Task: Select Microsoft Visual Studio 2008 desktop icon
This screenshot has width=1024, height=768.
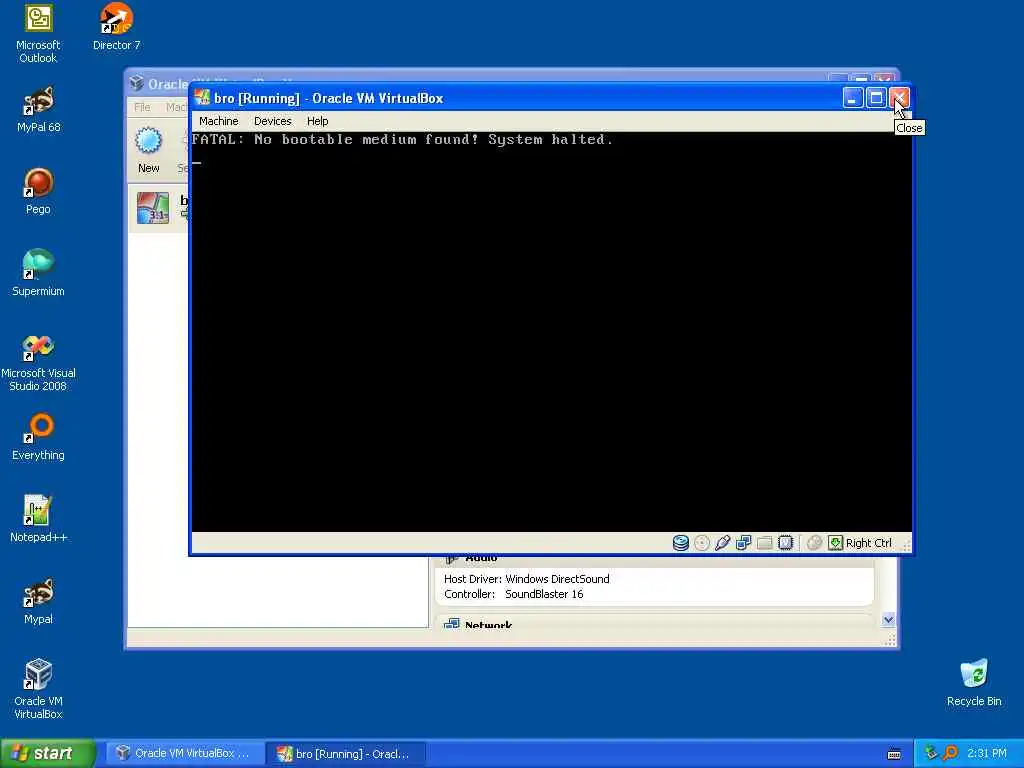Action: tap(38, 363)
